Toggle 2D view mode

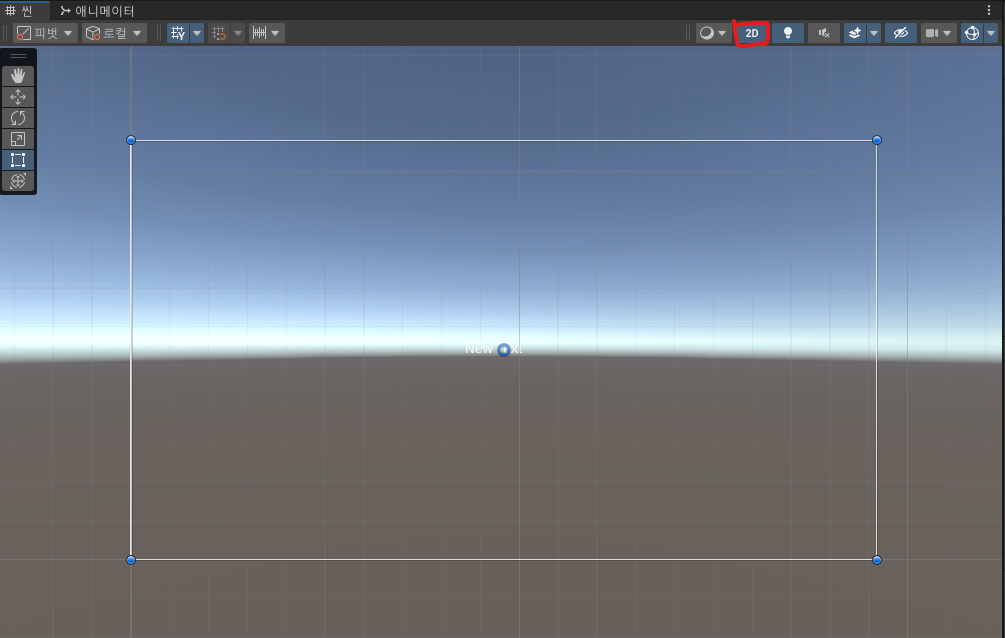[750, 32]
